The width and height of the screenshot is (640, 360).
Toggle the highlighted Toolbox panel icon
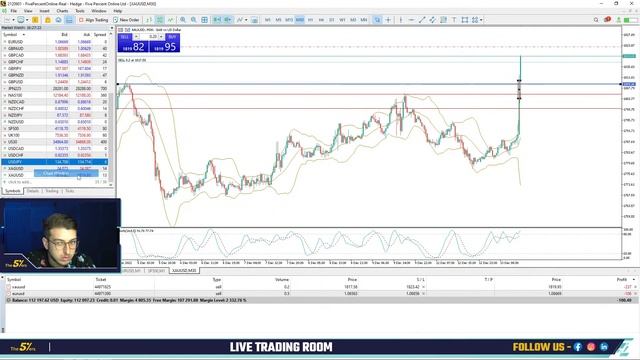pyautogui.click(x=69, y=20)
